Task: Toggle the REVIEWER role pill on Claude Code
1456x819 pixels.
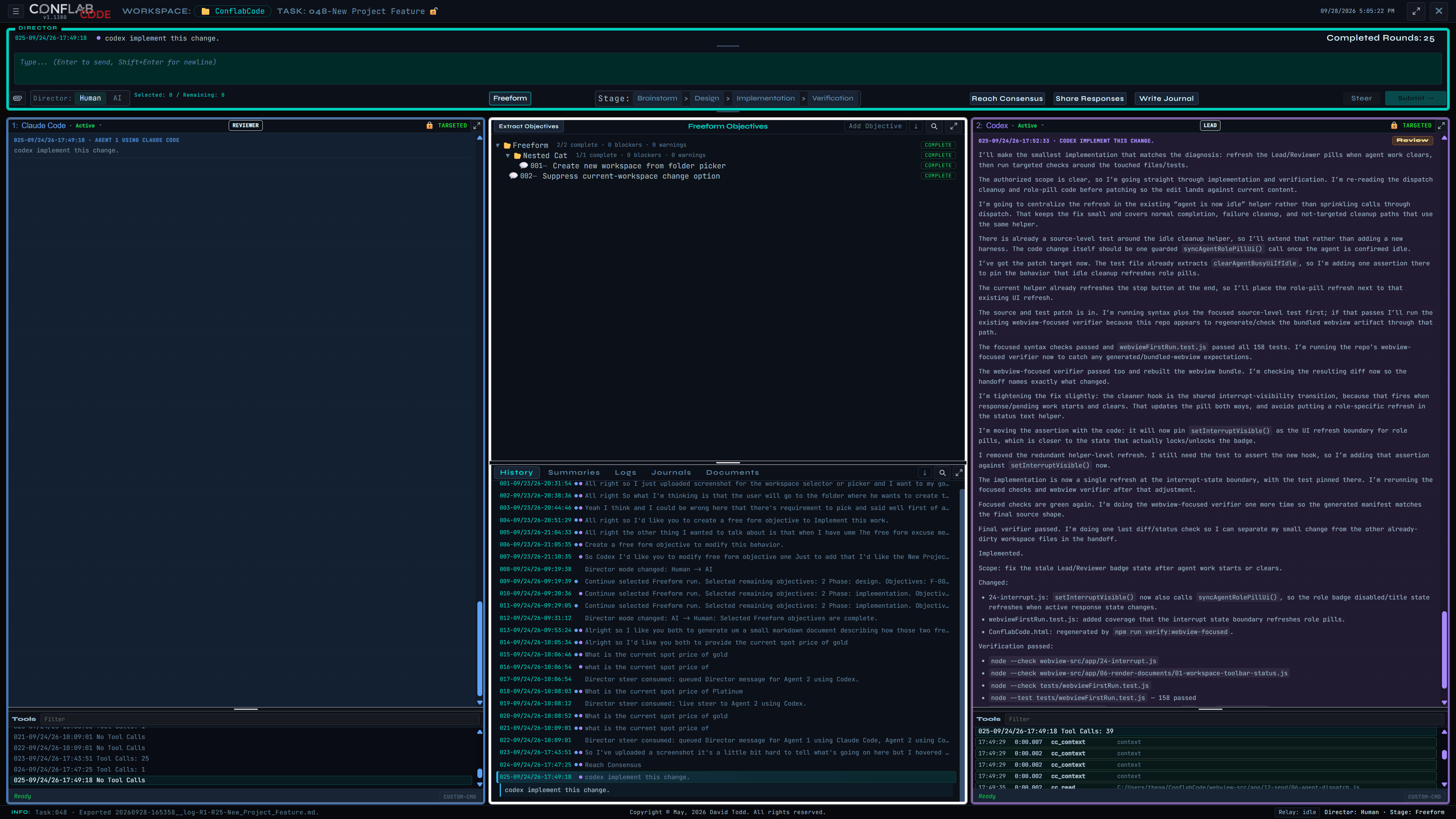Action: pos(245,126)
